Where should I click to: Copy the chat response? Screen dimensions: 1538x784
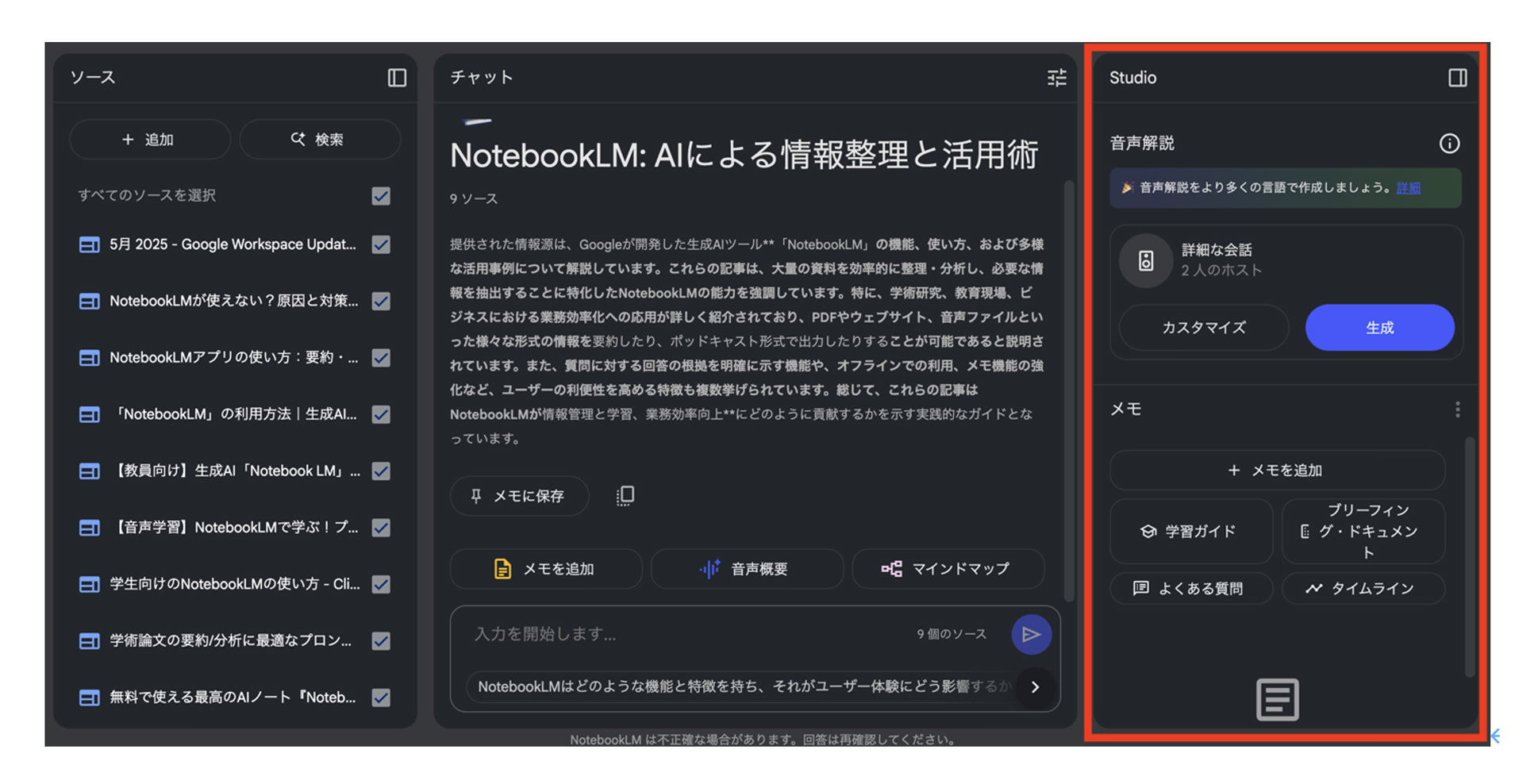(625, 495)
